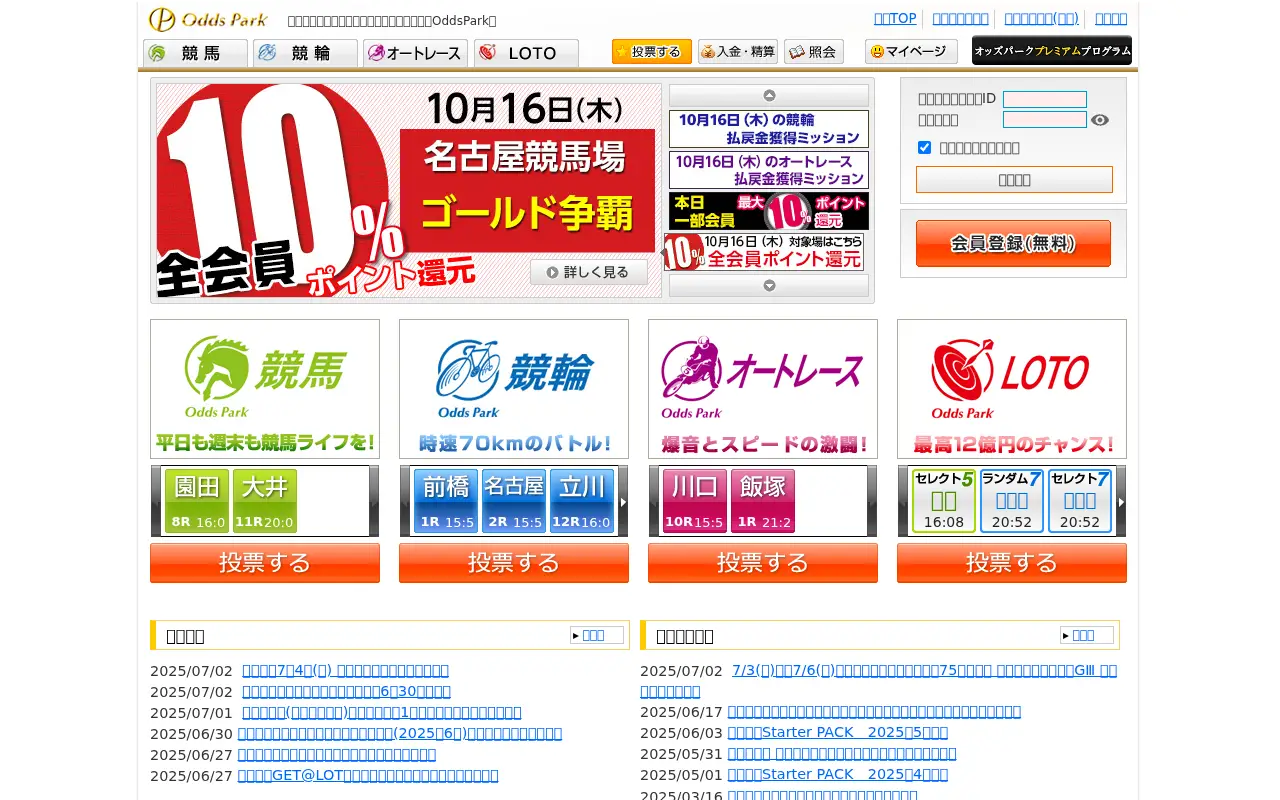Open the オートレース motorcycle logo card
1280x800 pixels.
coord(763,389)
